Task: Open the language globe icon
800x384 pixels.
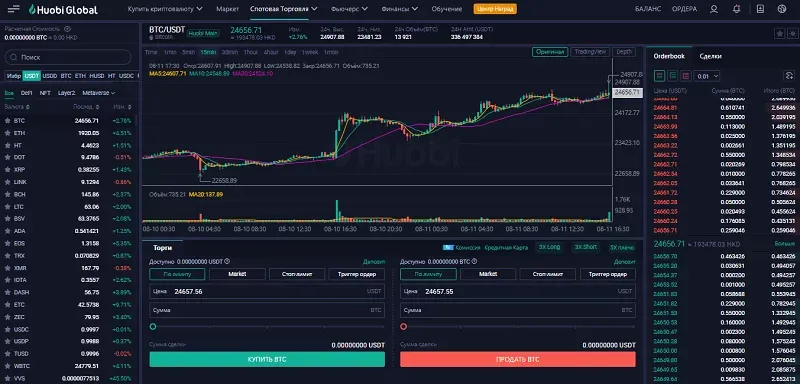Action: pyautogui.click(x=782, y=9)
